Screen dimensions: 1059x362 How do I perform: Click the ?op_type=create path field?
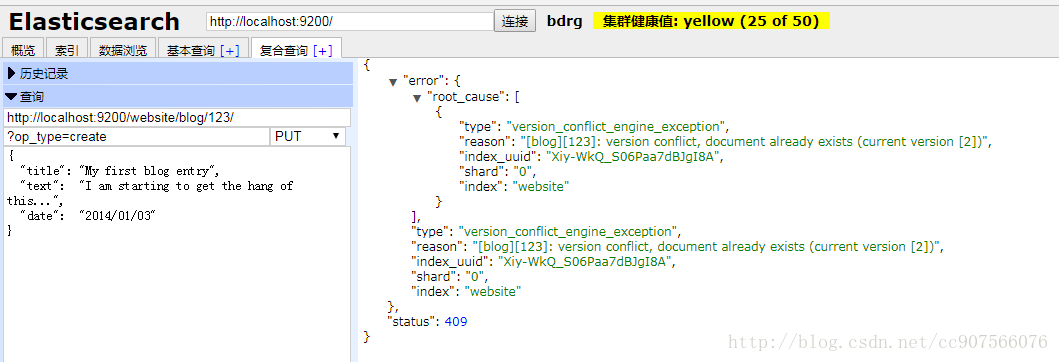click(136, 136)
